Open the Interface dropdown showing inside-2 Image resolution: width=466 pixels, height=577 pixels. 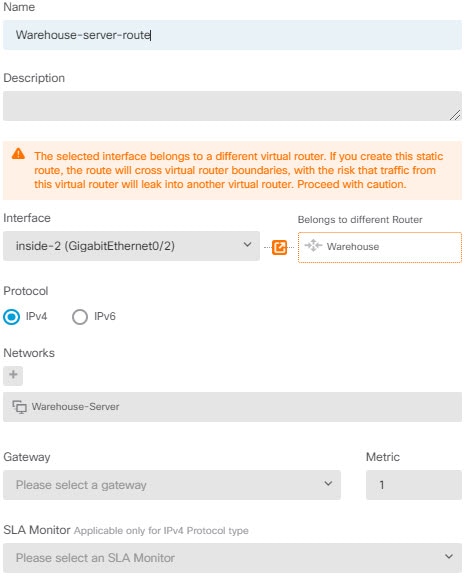coord(131,246)
